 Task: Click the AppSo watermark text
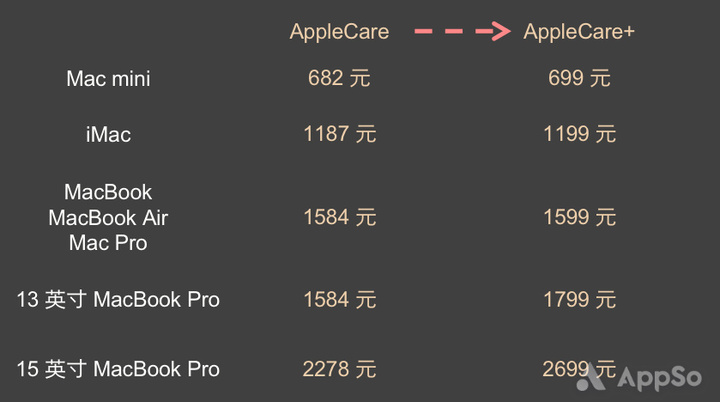coord(659,379)
